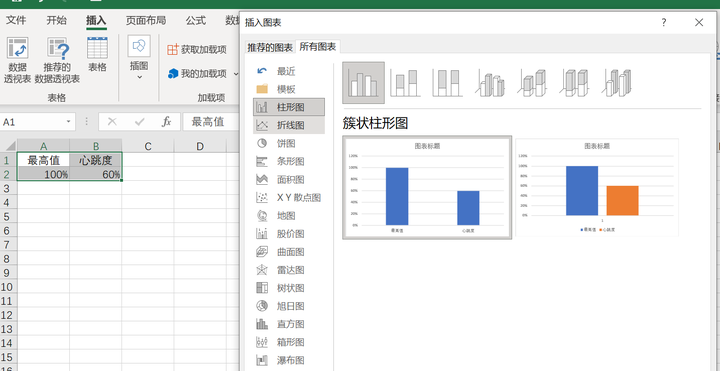Image resolution: width=720 pixels, height=371 pixels.
Task: Close the Insert Chart dialog
Action: 699,22
